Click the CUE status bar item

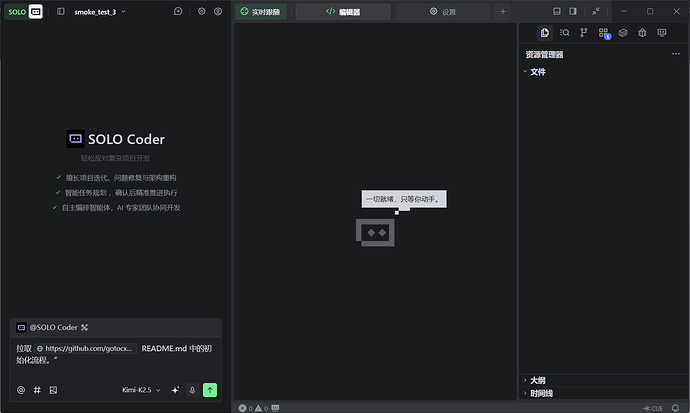pyautogui.click(x=653, y=408)
